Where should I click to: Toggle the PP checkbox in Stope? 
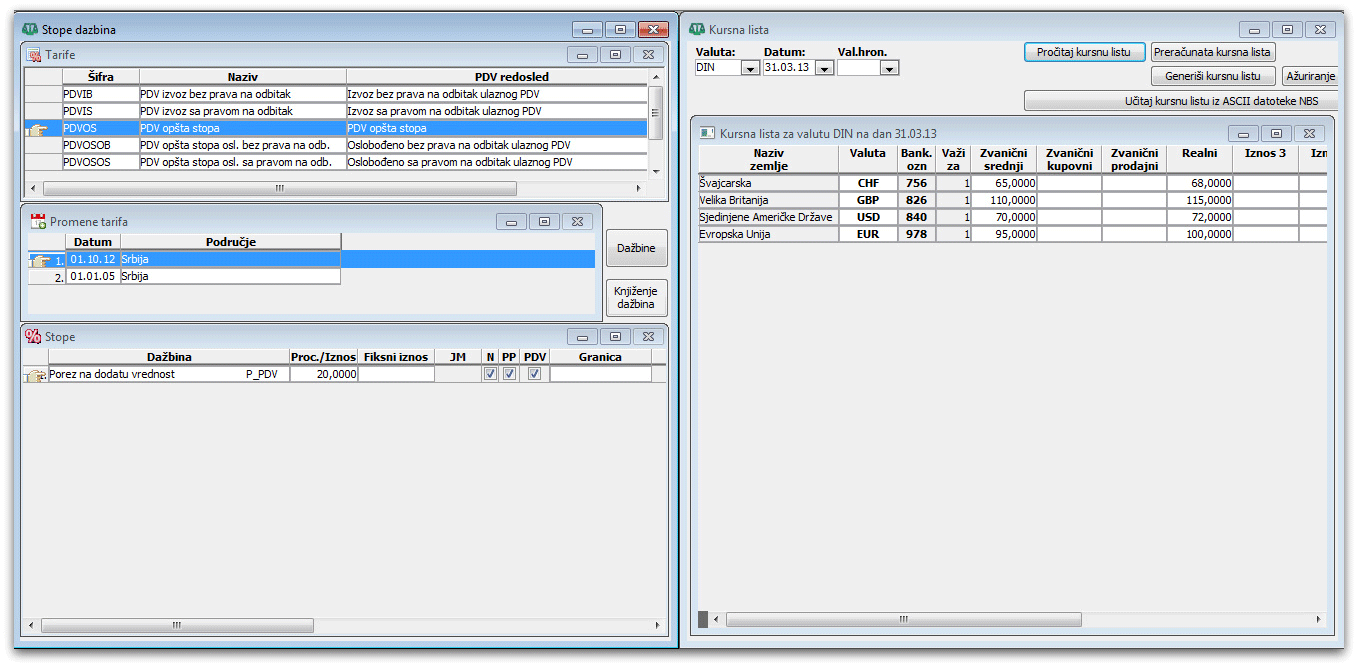pyautogui.click(x=509, y=374)
